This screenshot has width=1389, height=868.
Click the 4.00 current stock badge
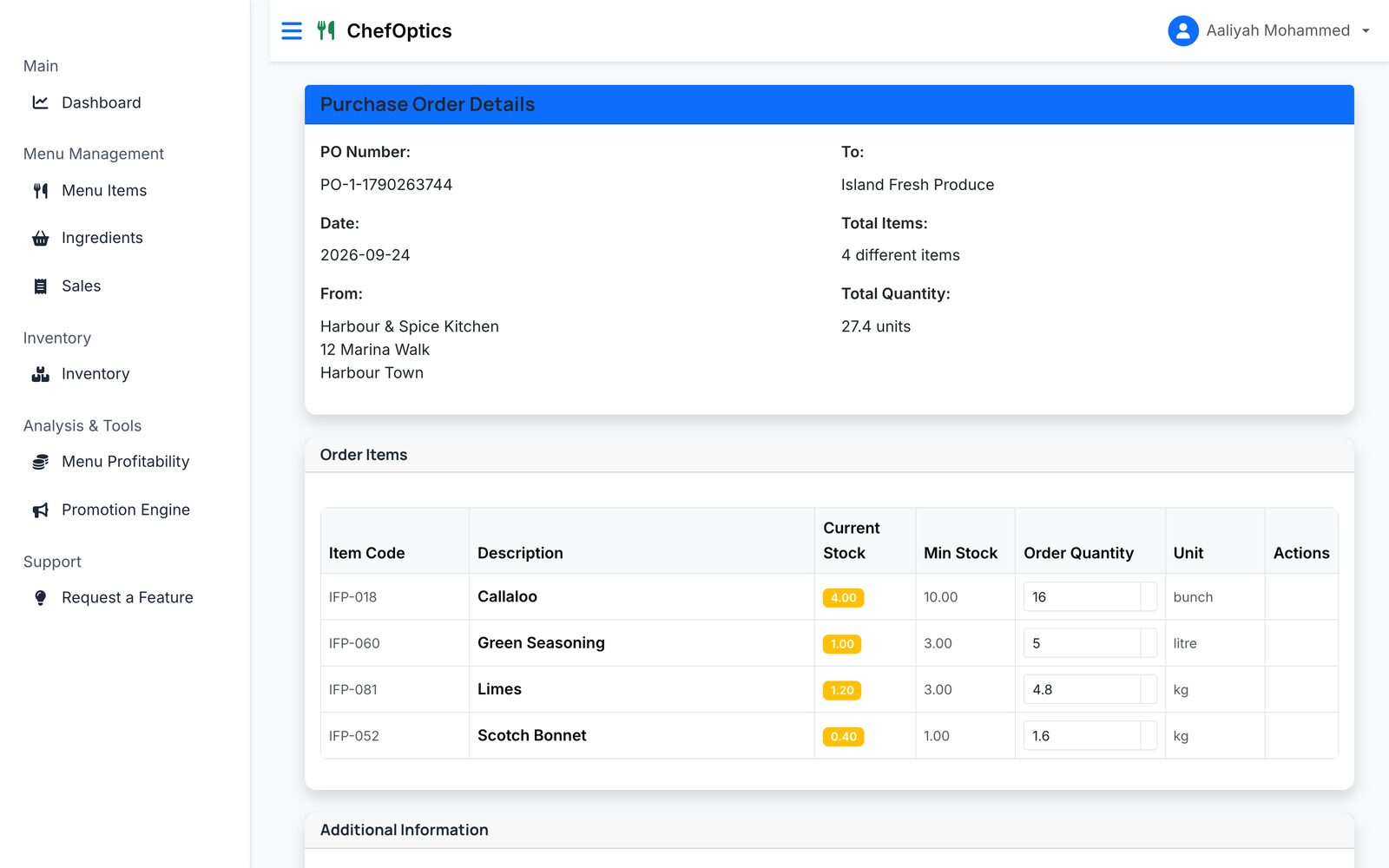[843, 597]
